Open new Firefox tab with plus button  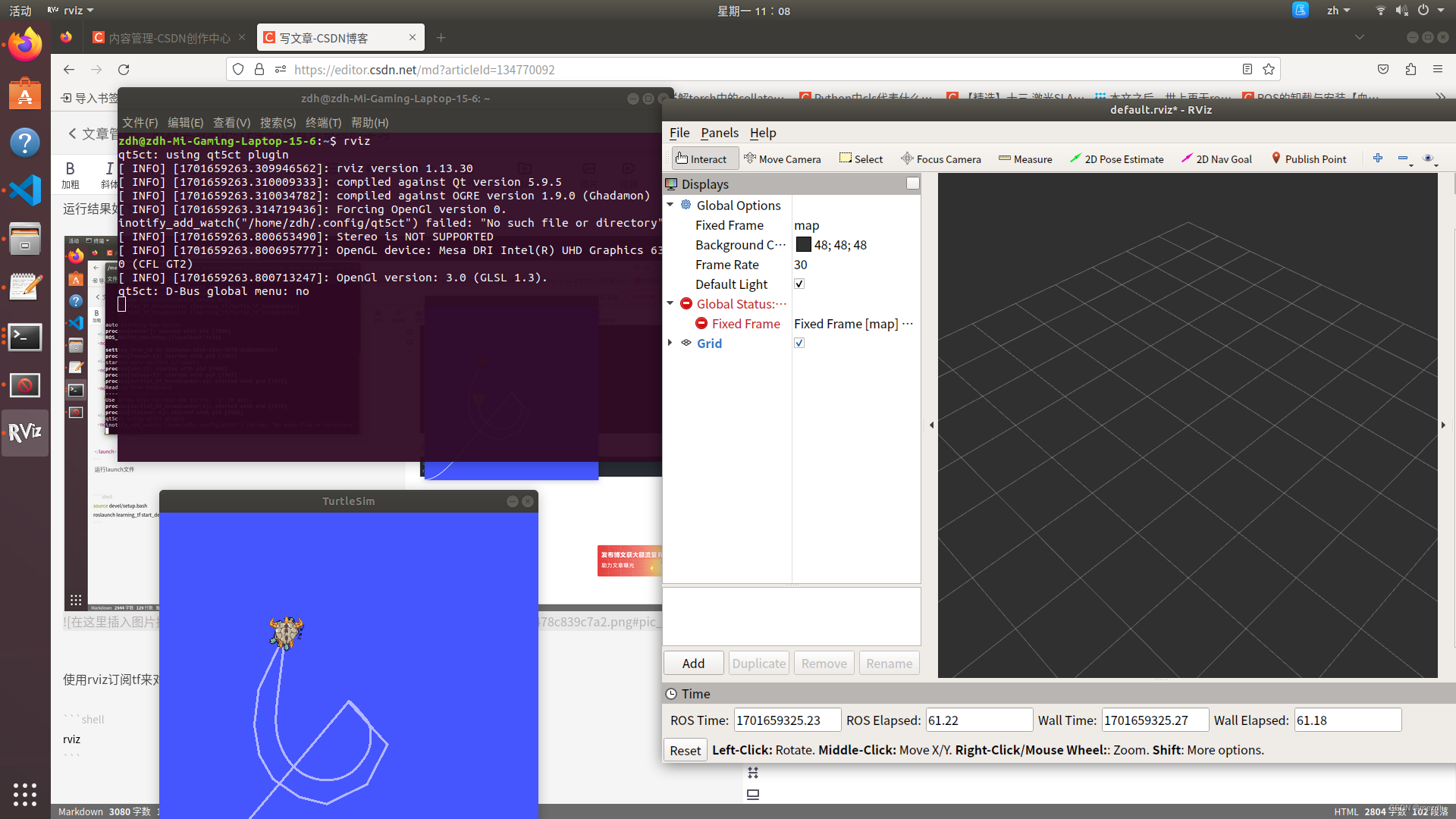441,37
